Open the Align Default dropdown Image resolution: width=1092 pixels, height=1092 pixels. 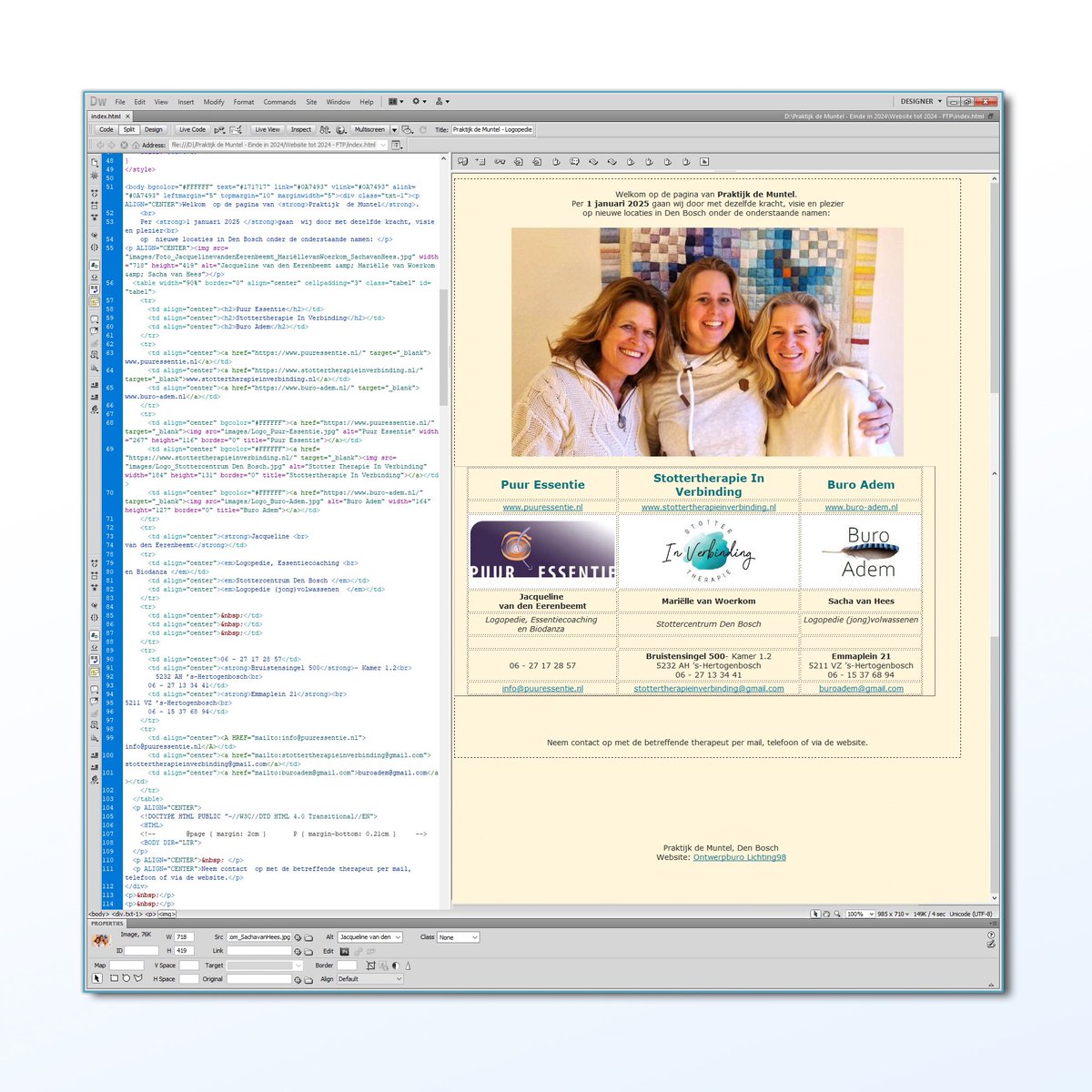click(x=369, y=979)
